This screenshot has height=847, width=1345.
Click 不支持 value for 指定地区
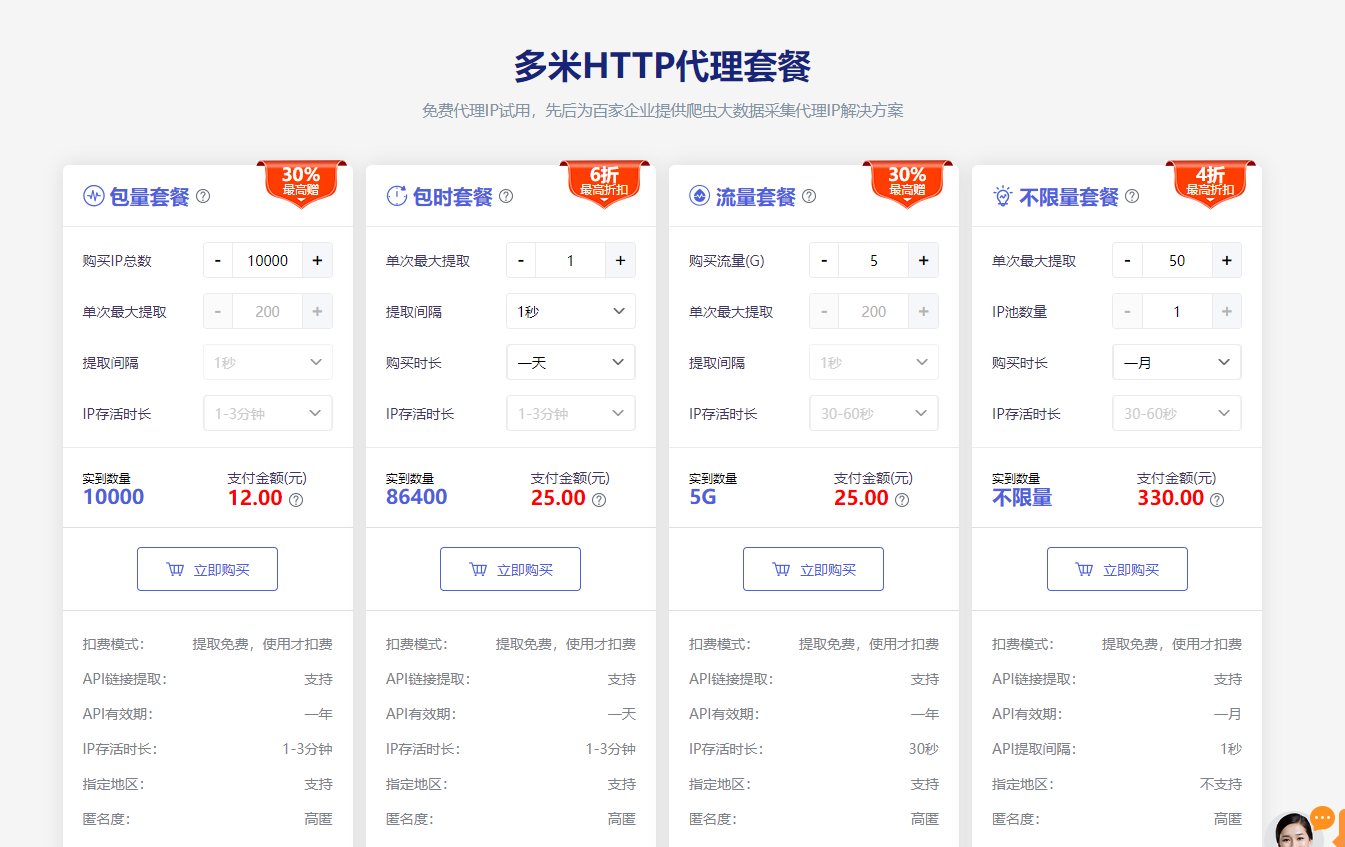point(1221,784)
